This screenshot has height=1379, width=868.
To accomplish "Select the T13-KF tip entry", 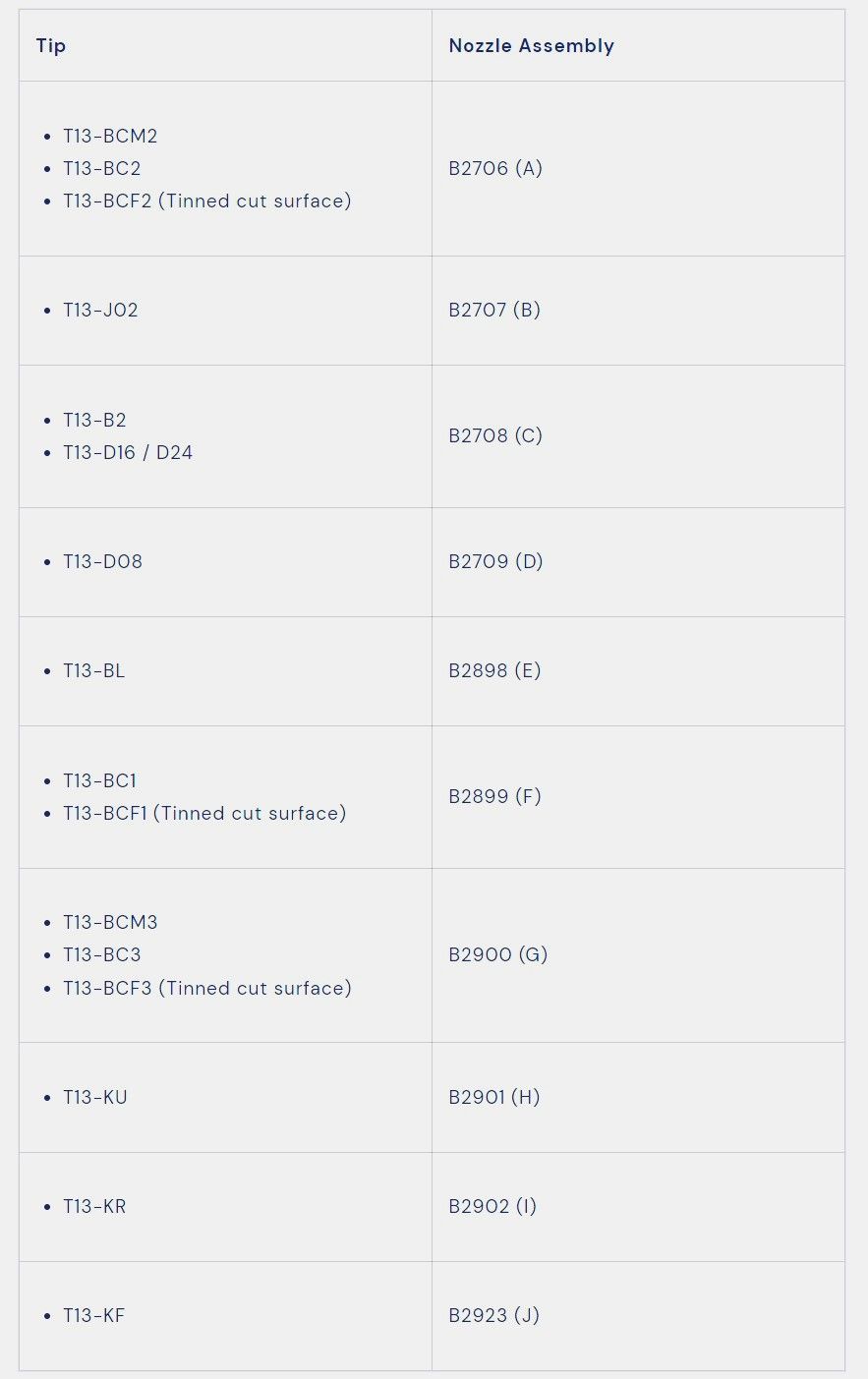I will (x=94, y=1315).
